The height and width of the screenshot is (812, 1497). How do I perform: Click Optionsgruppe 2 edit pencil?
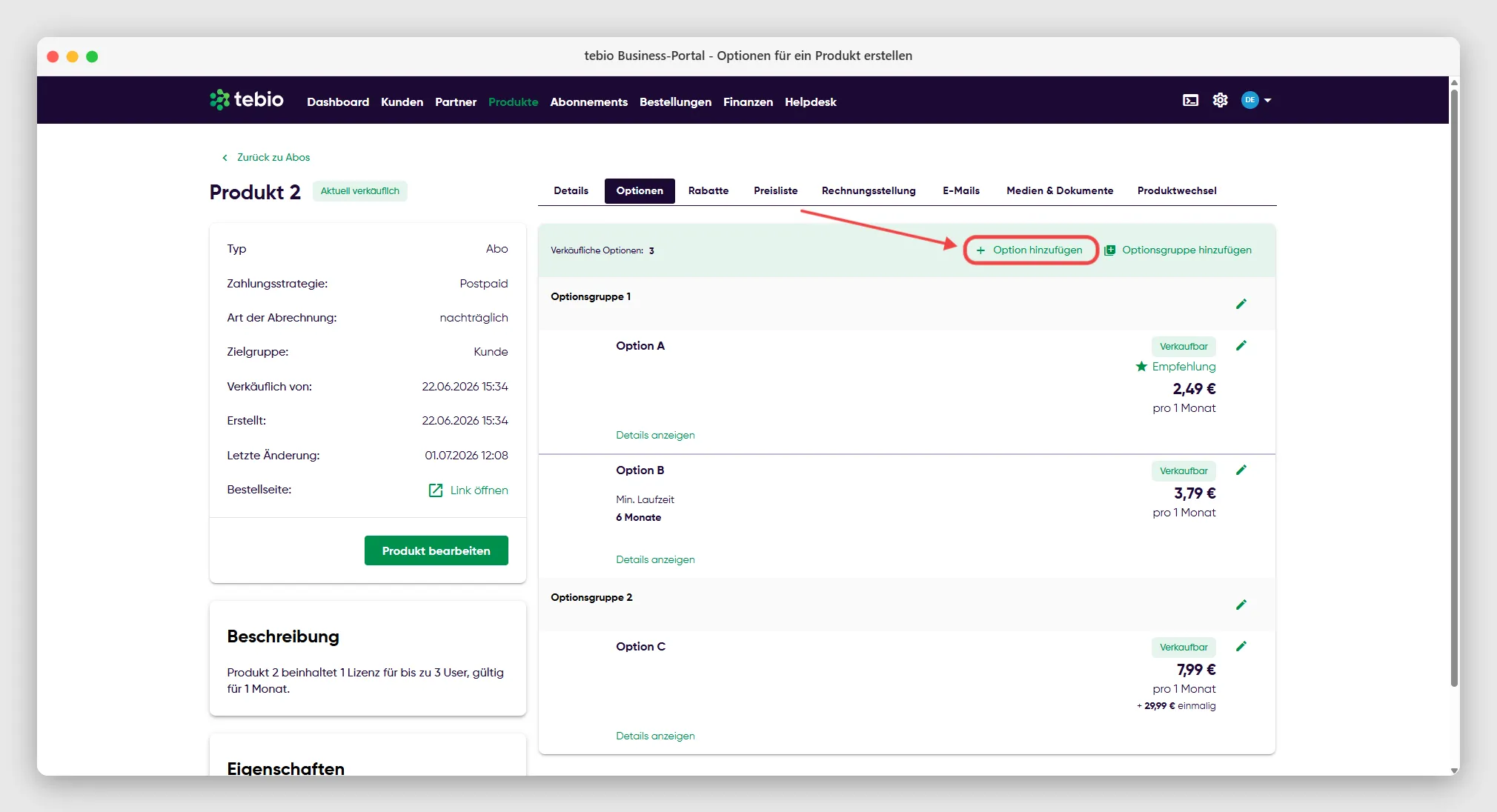coord(1241,605)
